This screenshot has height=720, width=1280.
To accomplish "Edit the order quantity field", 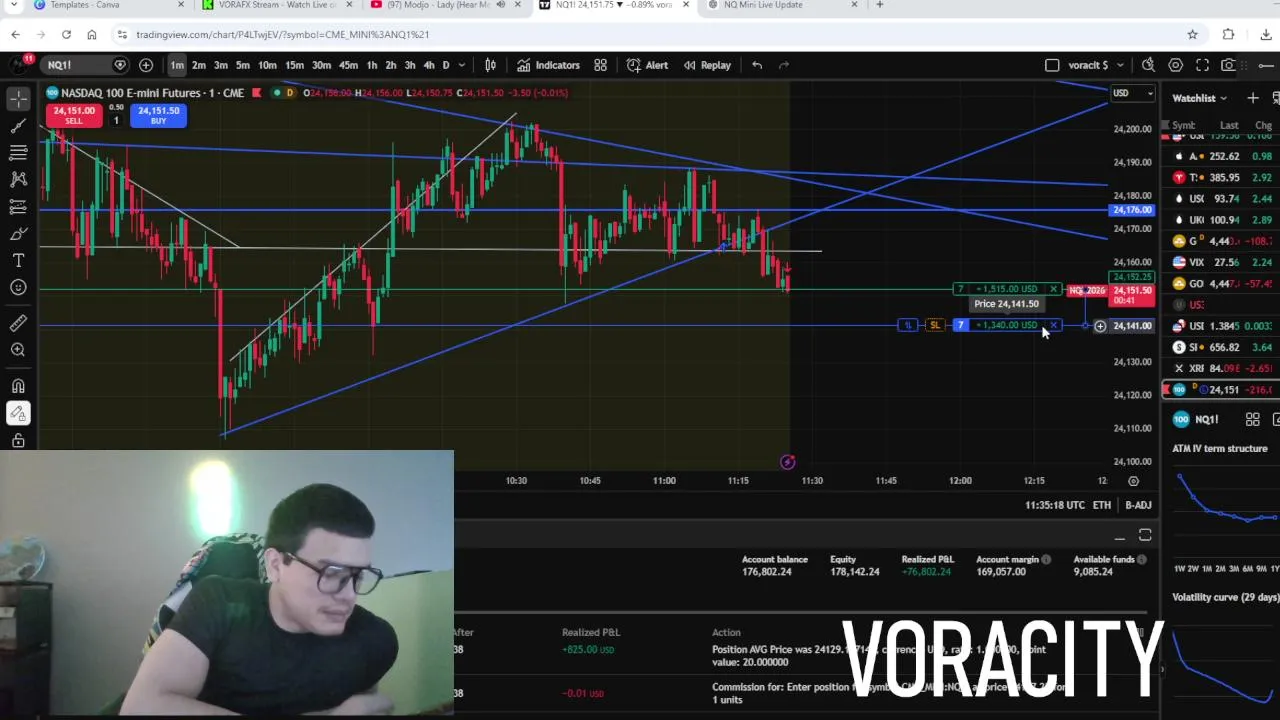I will [116, 120].
